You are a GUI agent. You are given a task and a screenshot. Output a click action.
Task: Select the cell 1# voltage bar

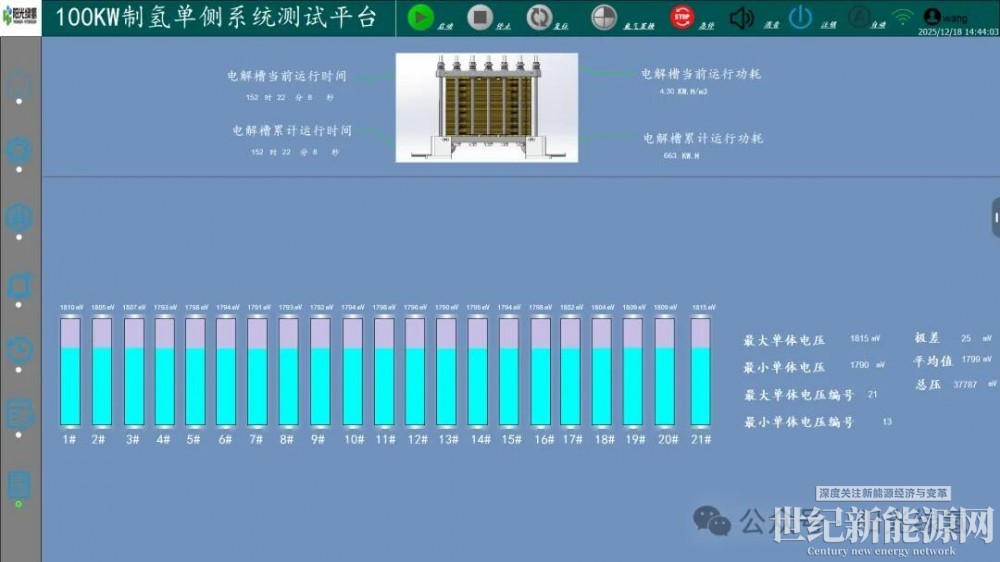(70, 371)
